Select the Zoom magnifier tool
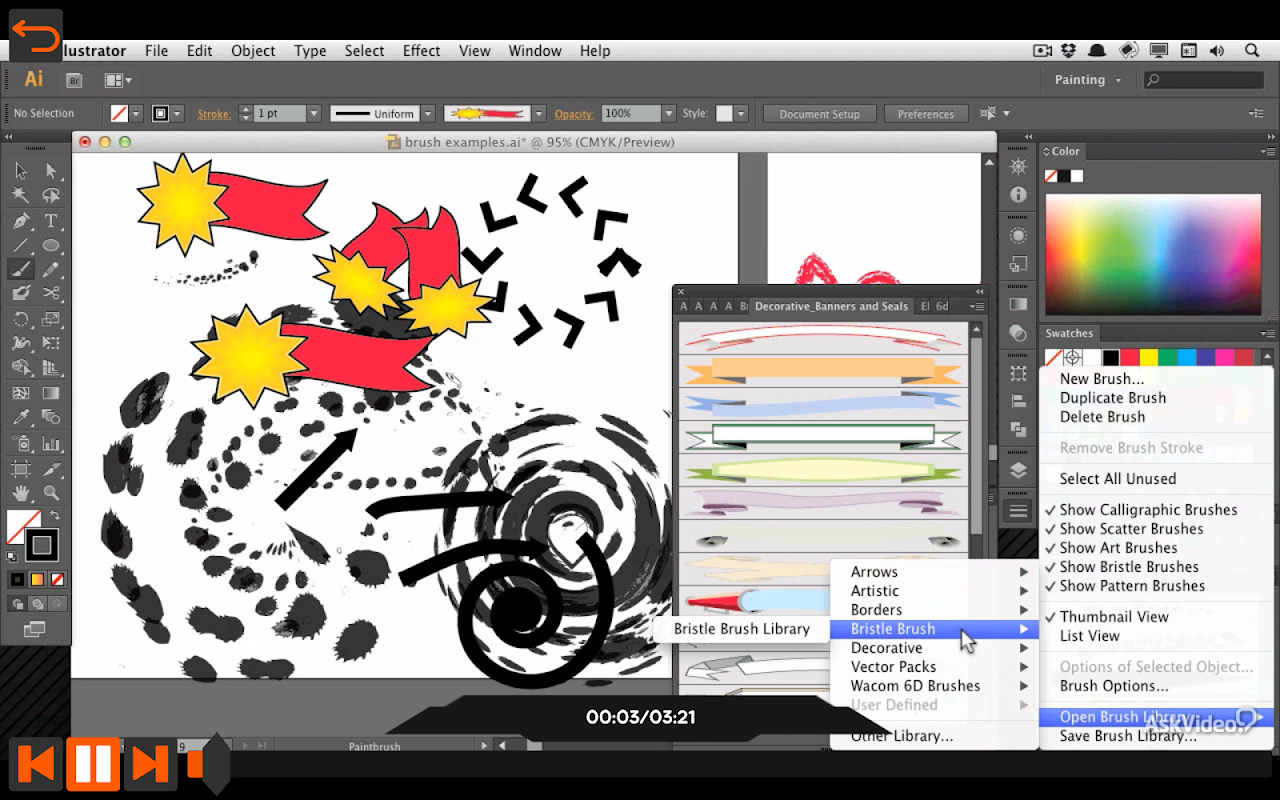Viewport: 1280px width, 800px height. [x=51, y=493]
